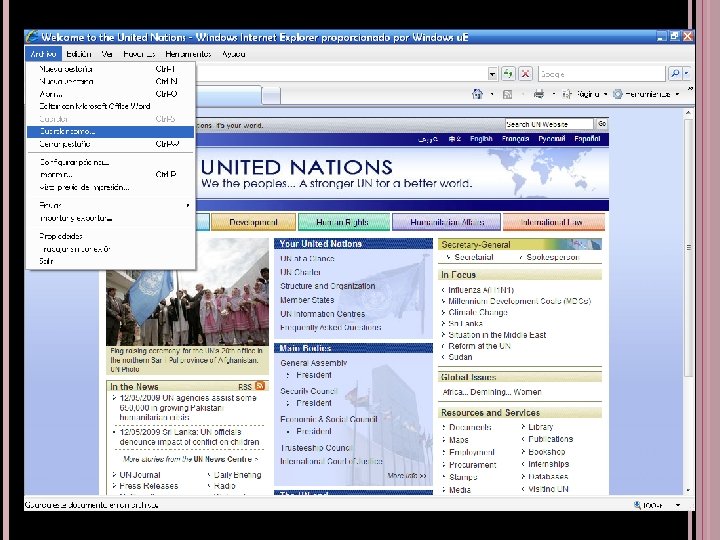This screenshot has height=540, width=720.
Task: Open the address bar history dropdown arrow
Action: 492,73
